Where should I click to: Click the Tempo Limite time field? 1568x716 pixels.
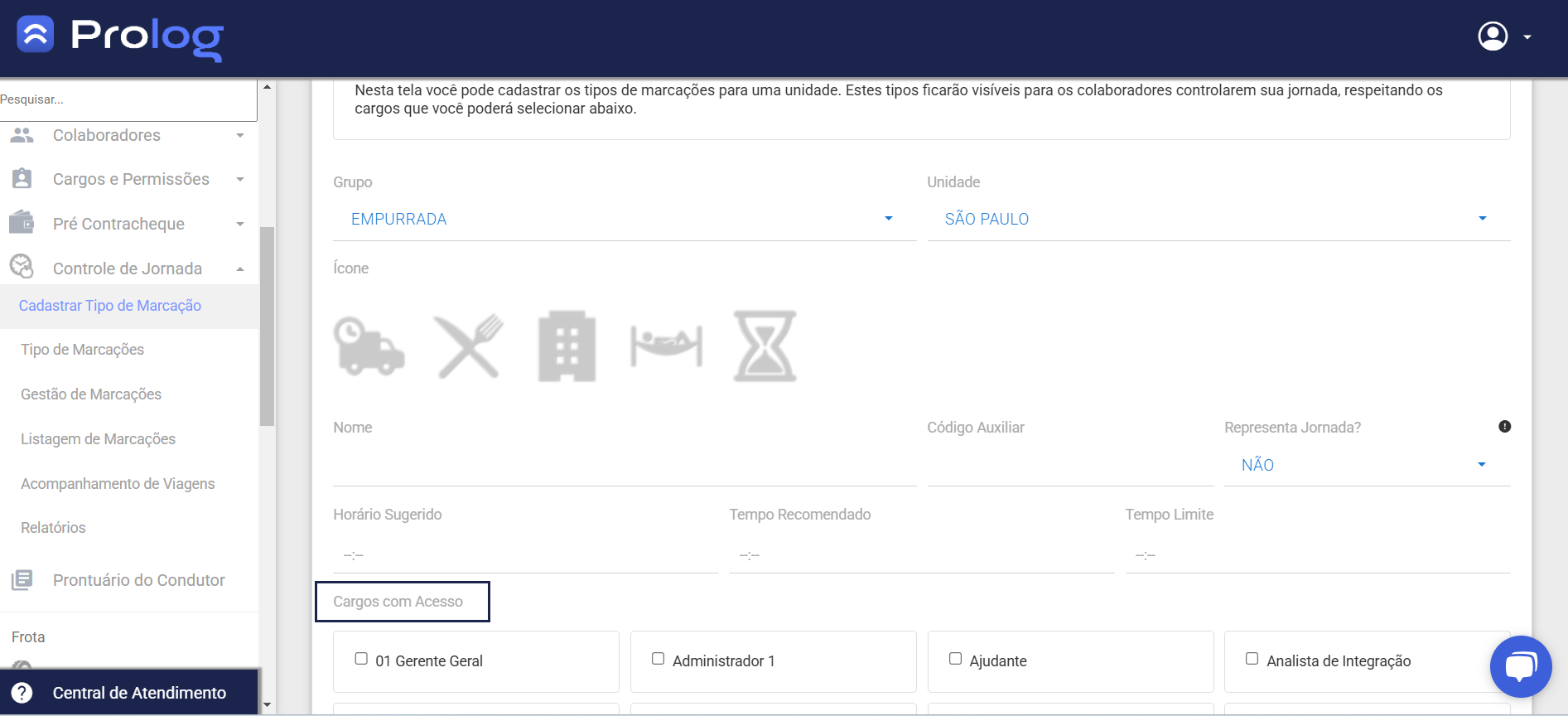[1317, 554]
